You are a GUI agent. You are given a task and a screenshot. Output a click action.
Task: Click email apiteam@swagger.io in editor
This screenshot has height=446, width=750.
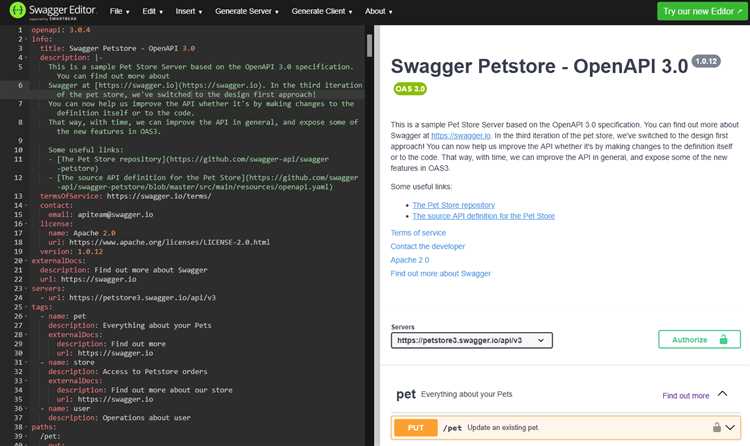point(115,214)
